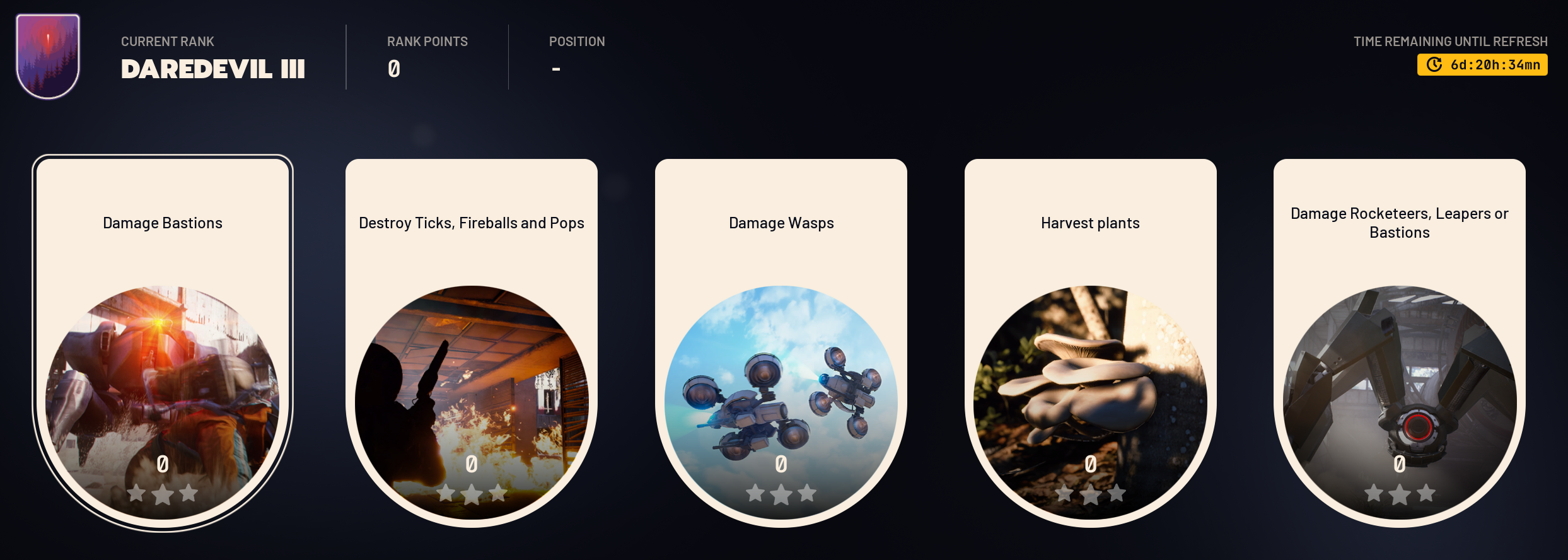The height and width of the screenshot is (560, 1568).
Task: Click the middle star on Damage Bastions card
Action: tap(163, 494)
